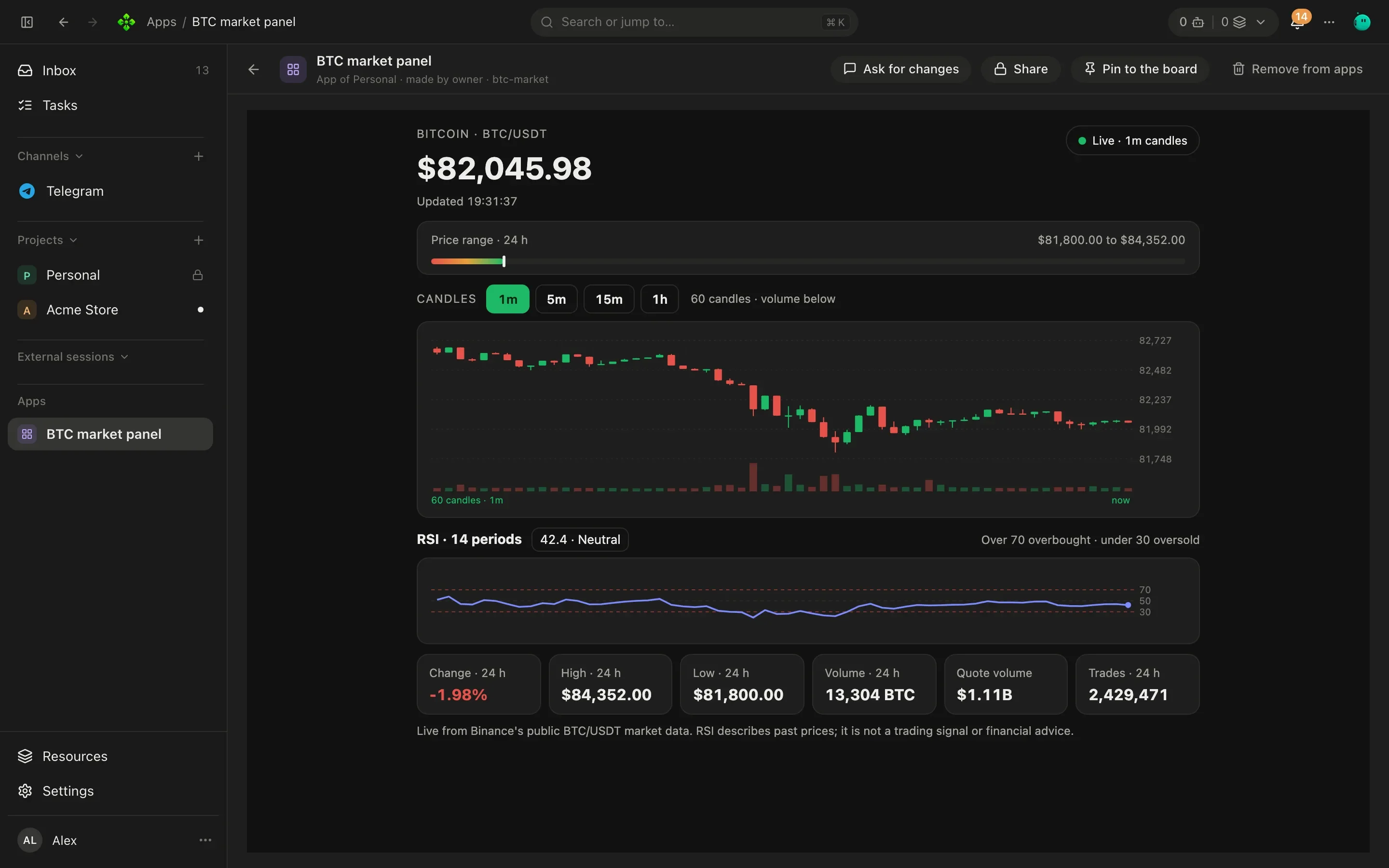Go forward with the top navigation arrow

[x=93, y=22]
